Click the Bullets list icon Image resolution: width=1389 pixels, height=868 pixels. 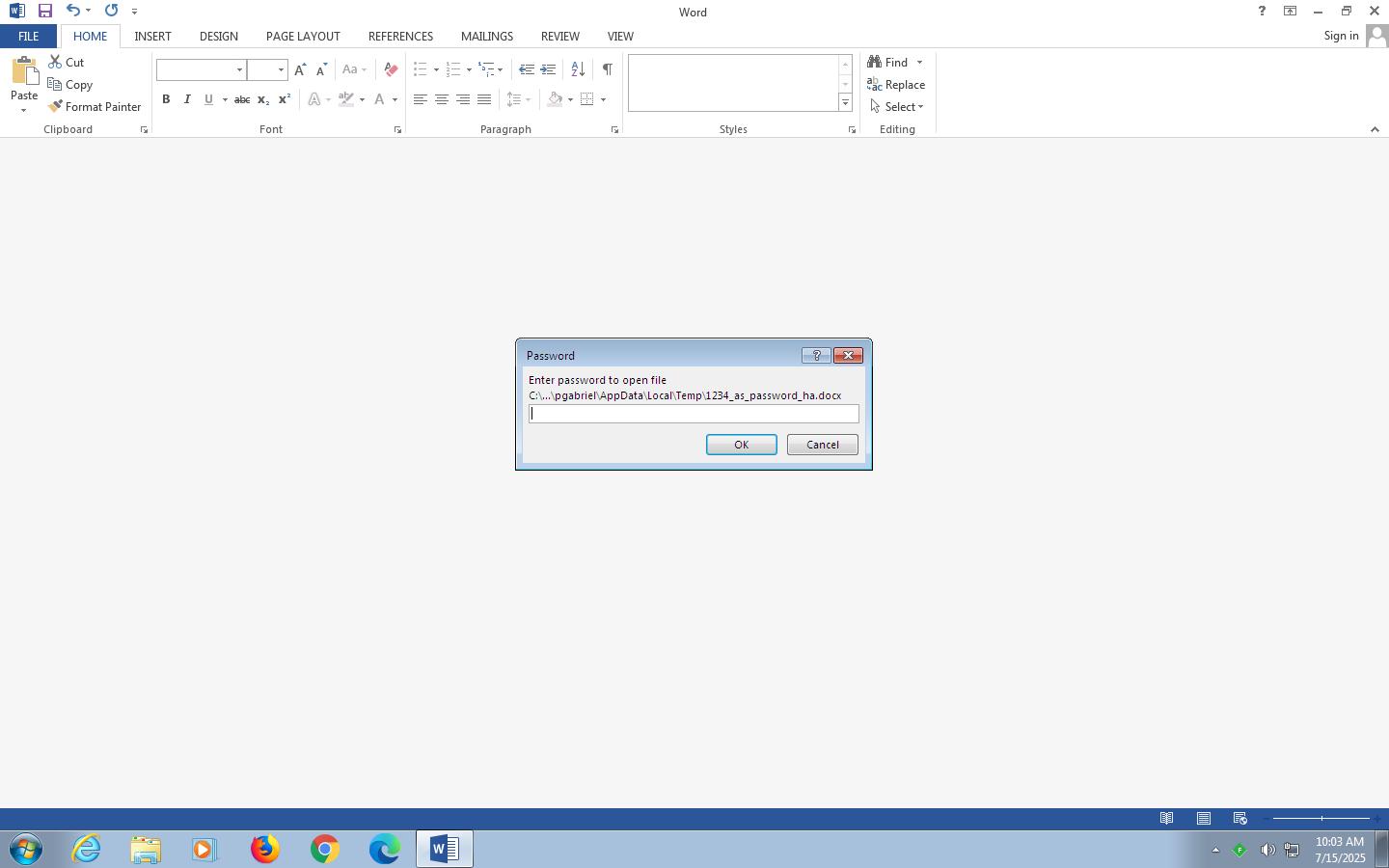click(x=421, y=69)
